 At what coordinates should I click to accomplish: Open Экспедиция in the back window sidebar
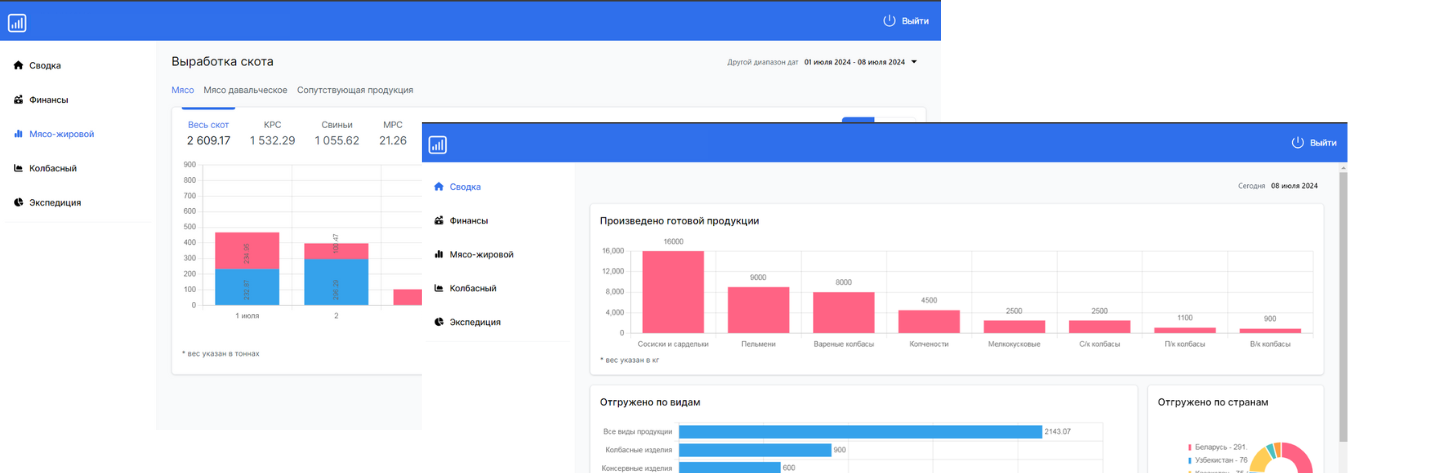point(55,203)
